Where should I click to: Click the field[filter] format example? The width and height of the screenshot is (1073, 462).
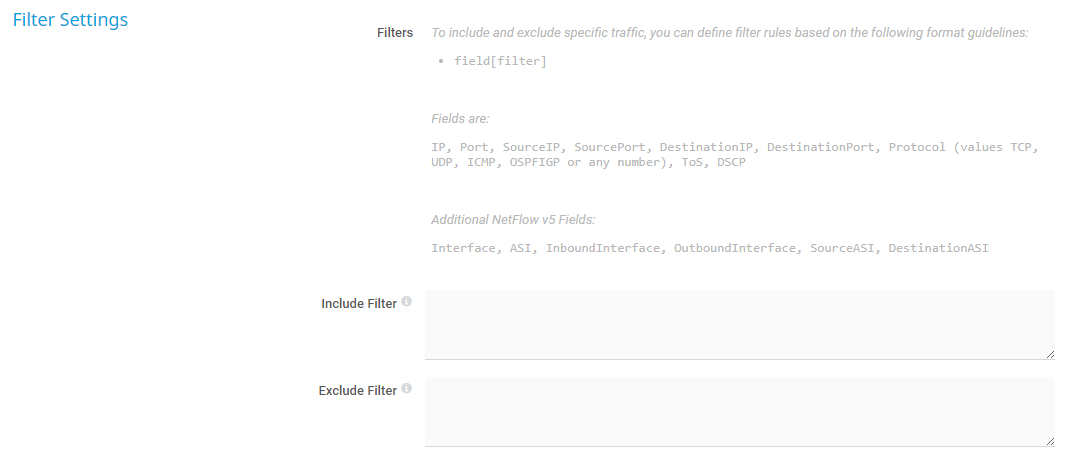point(500,62)
